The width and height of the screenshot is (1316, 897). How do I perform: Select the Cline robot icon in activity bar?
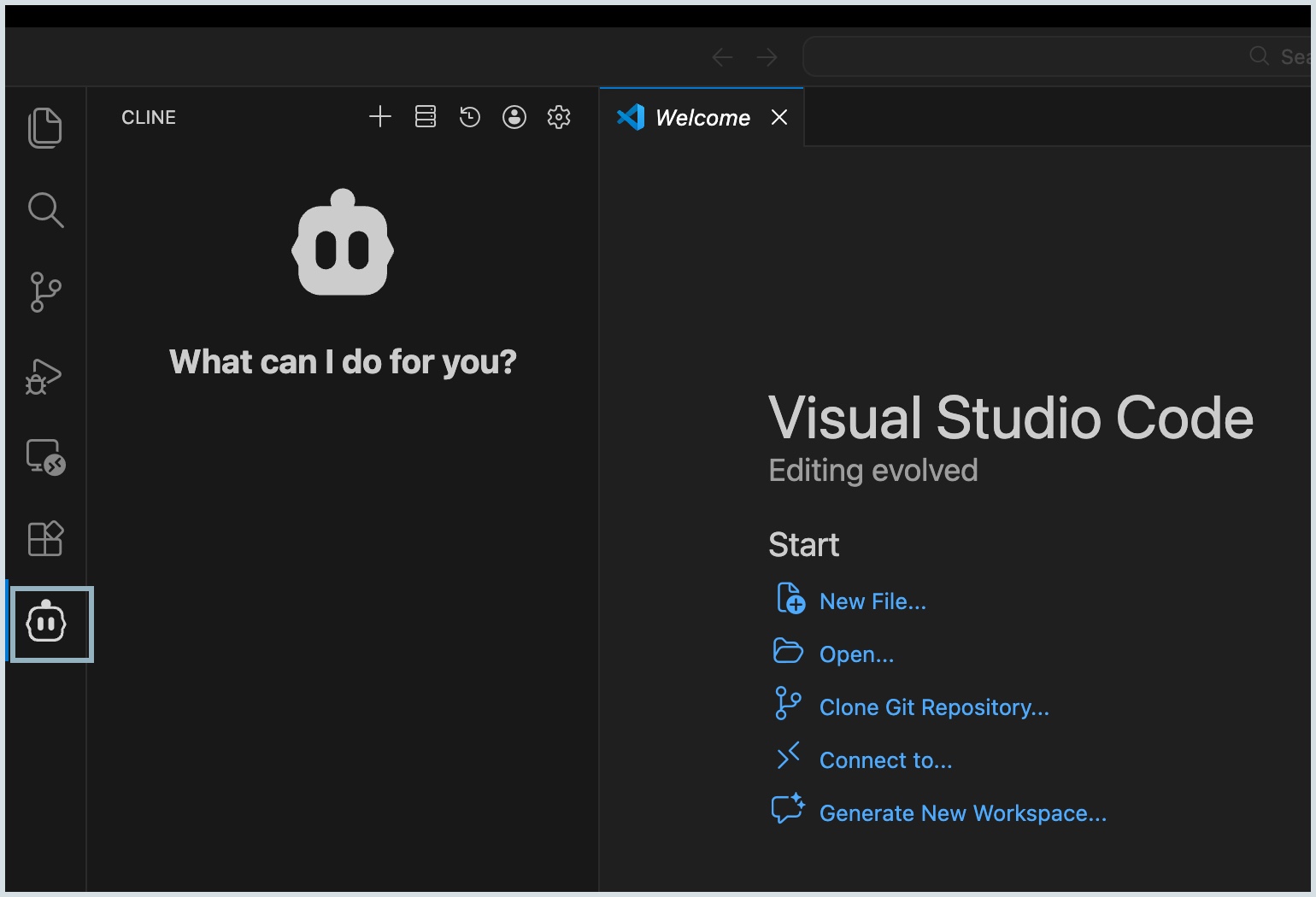click(46, 622)
